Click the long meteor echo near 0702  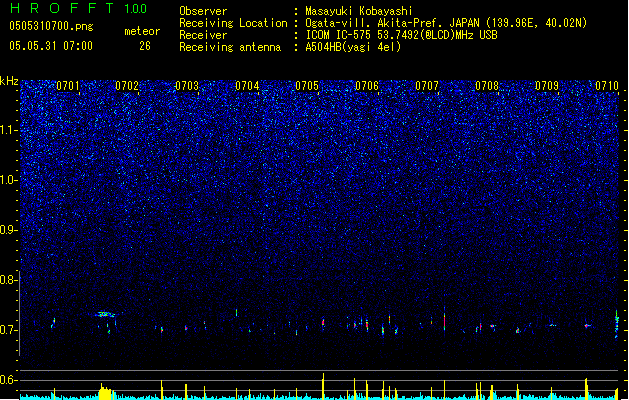point(106,314)
